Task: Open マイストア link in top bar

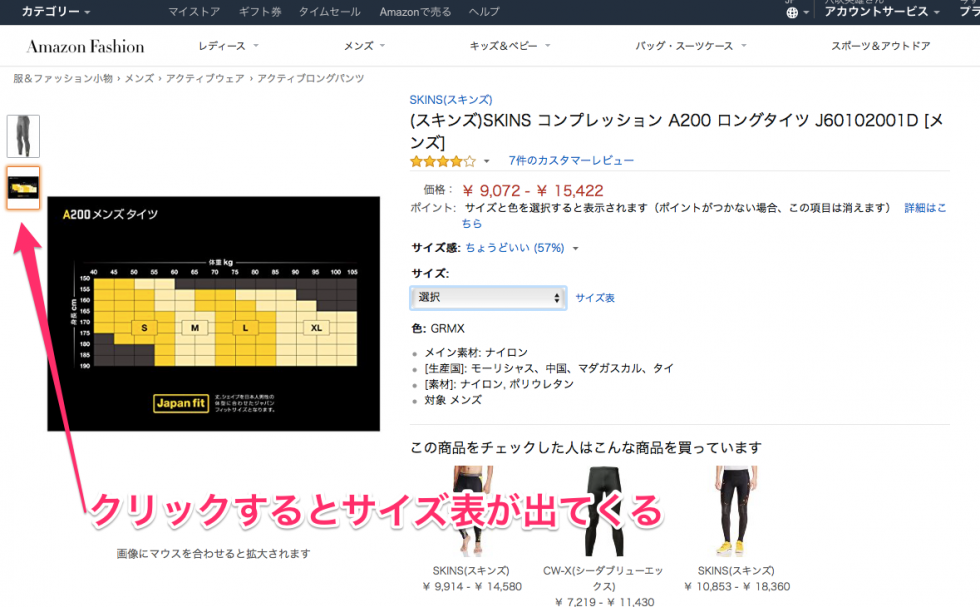Action: (194, 12)
